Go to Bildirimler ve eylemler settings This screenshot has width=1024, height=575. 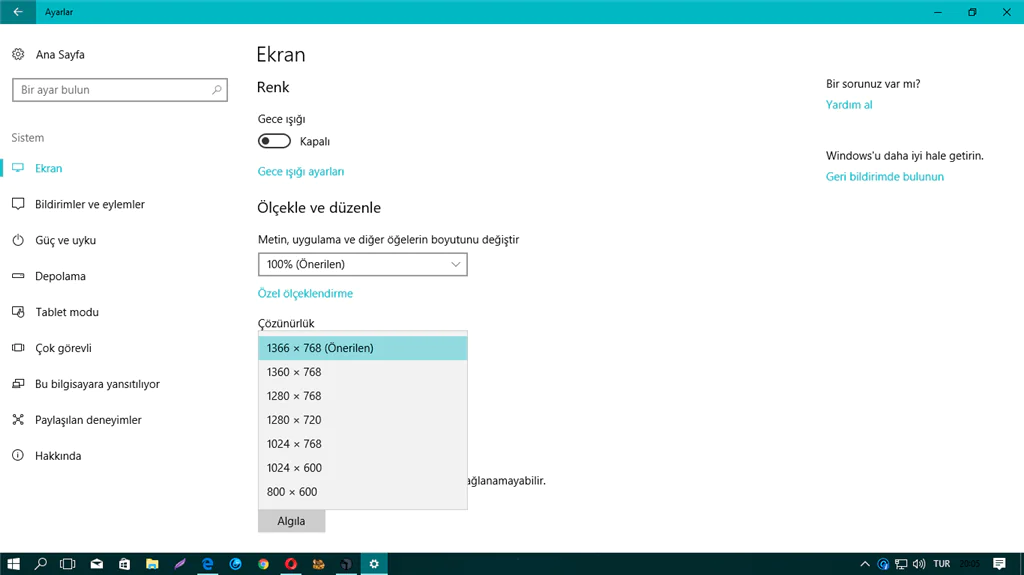click(x=90, y=204)
